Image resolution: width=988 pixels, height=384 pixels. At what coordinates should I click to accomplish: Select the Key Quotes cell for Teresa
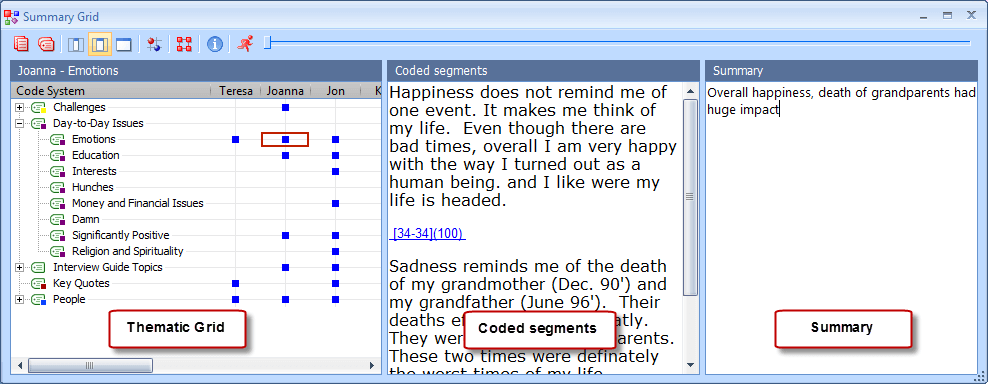point(236,283)
